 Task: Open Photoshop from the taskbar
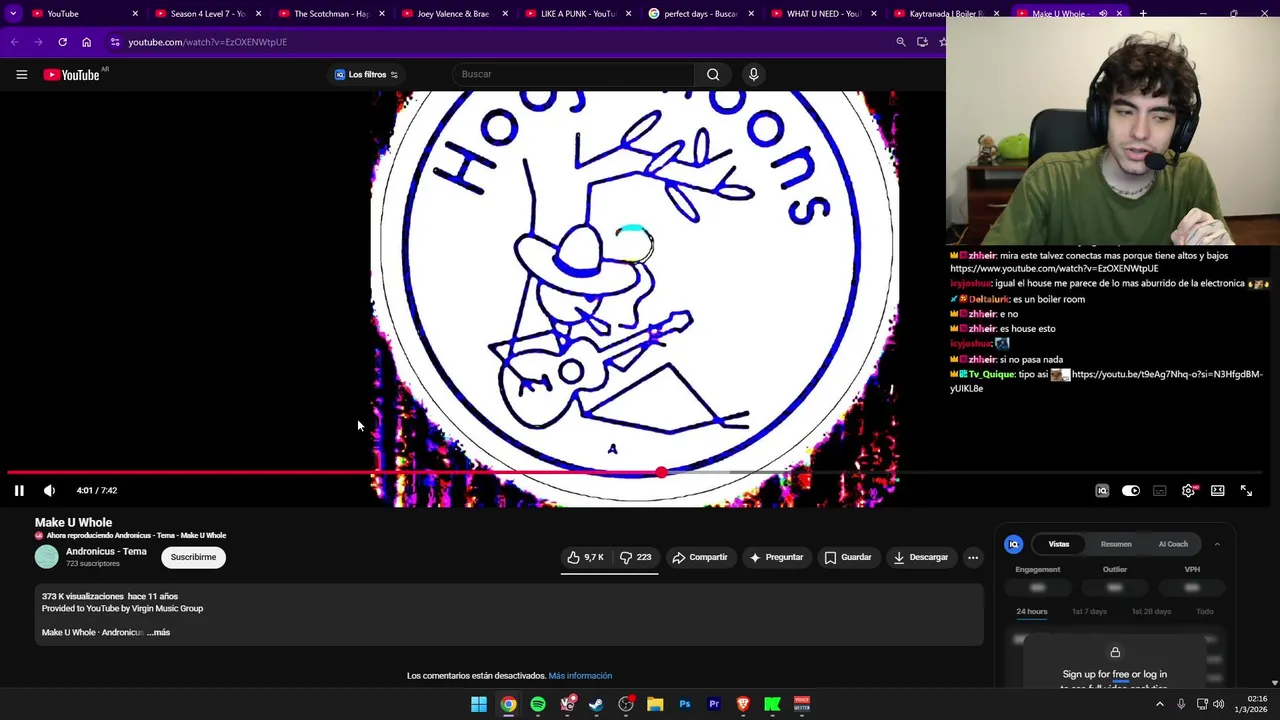tap(685, 704)
